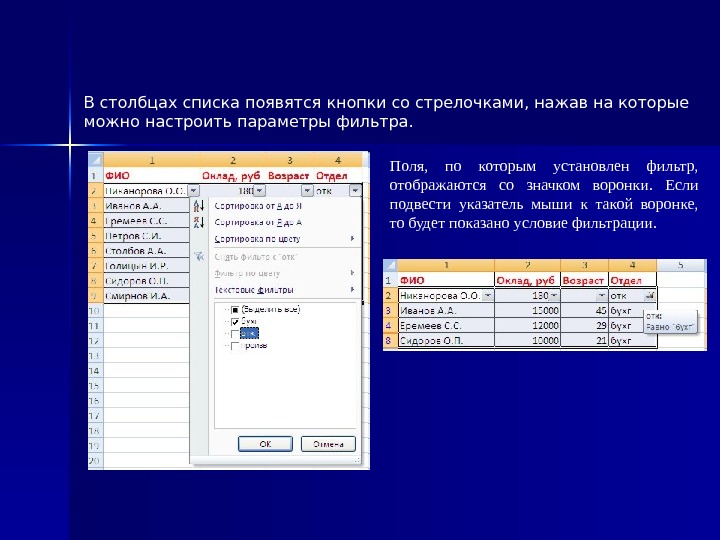Click the filter tooltip Равно "бухг"

coord(670,322)
